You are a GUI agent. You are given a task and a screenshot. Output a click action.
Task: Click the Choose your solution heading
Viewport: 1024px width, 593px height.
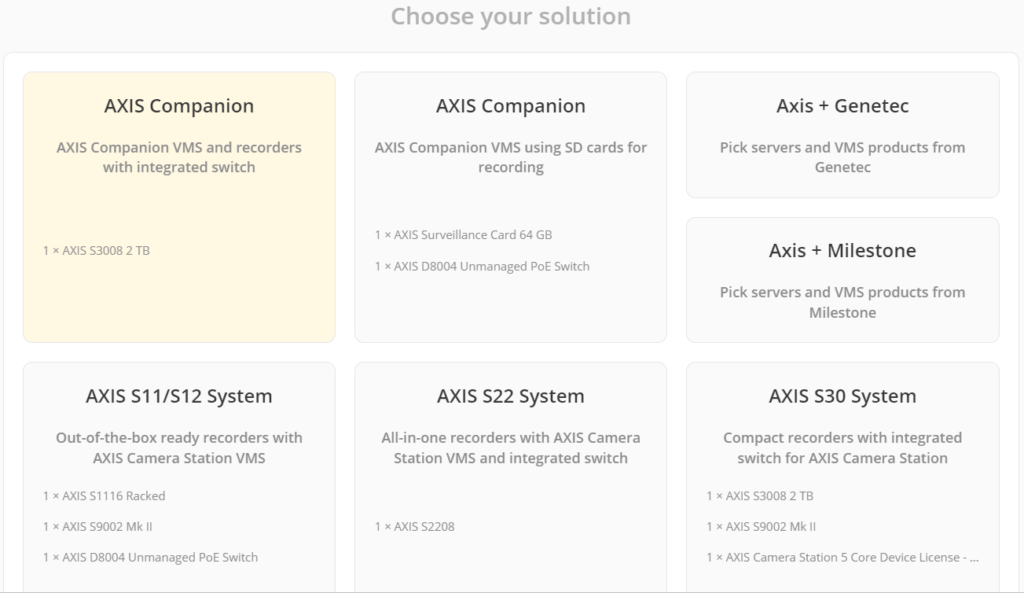[511, 16]
